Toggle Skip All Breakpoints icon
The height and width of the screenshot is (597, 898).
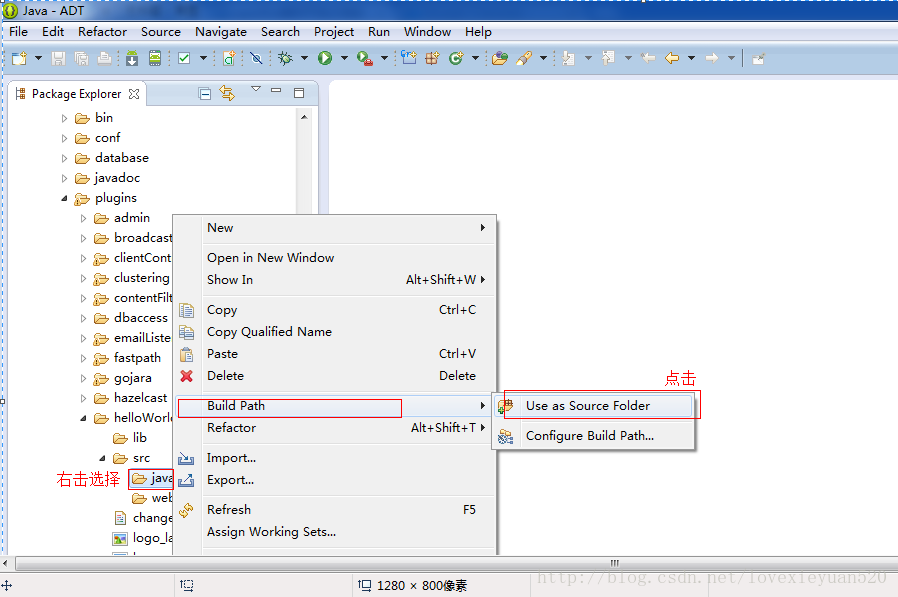click(256, 58)
